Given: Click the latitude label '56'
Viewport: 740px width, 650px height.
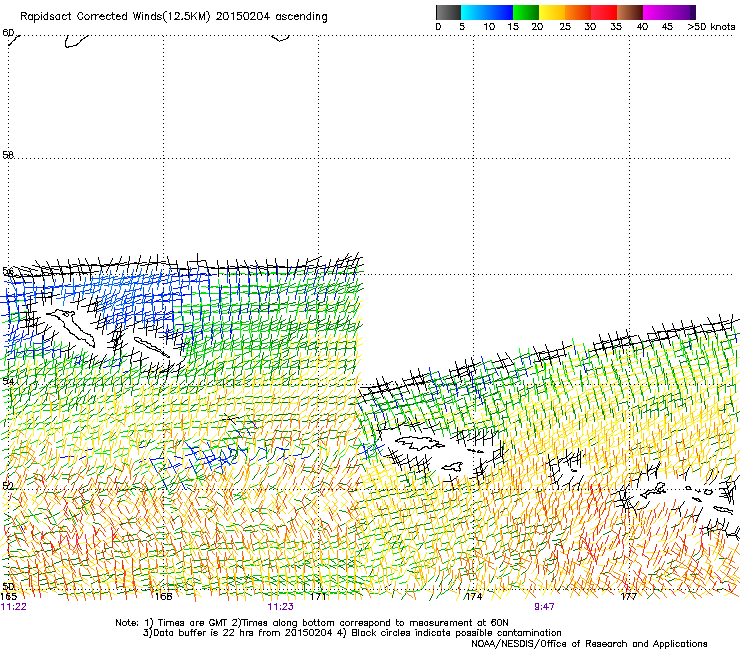Looking at the screenshot, I should 8,271.
